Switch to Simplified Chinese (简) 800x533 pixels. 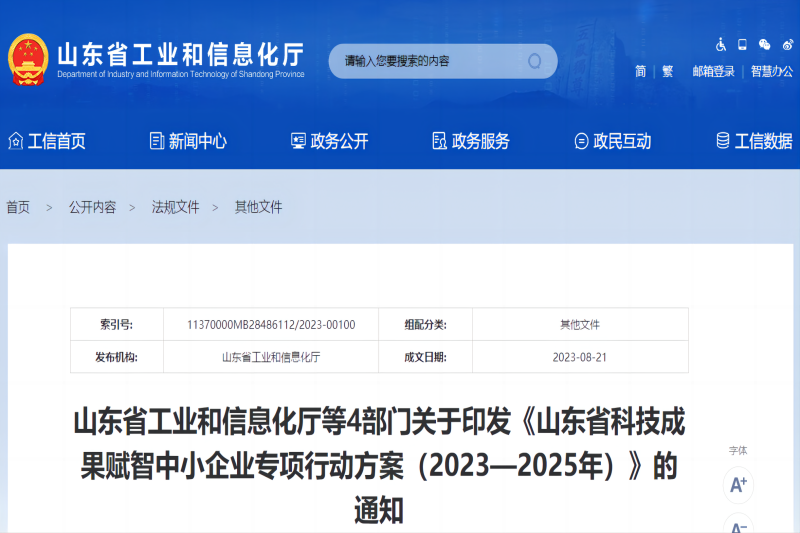point(640,71)
